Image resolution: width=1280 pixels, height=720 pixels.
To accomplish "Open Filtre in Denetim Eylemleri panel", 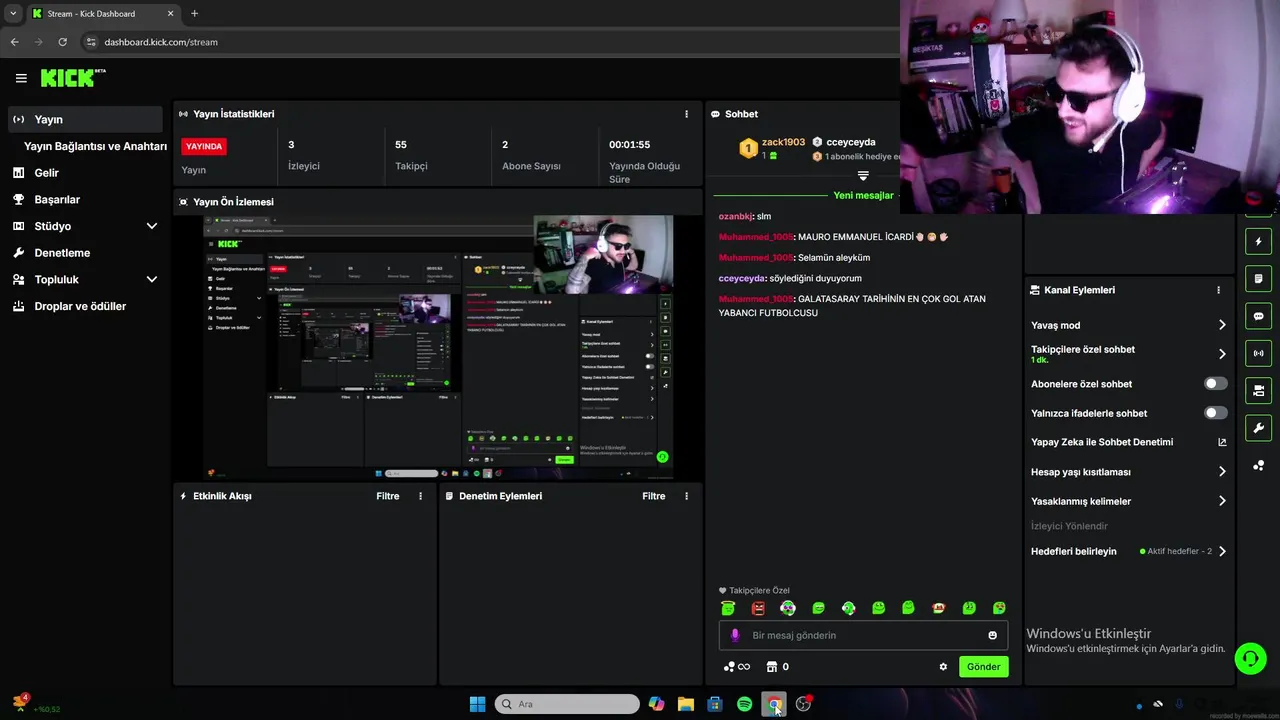I will coord(653,496).
